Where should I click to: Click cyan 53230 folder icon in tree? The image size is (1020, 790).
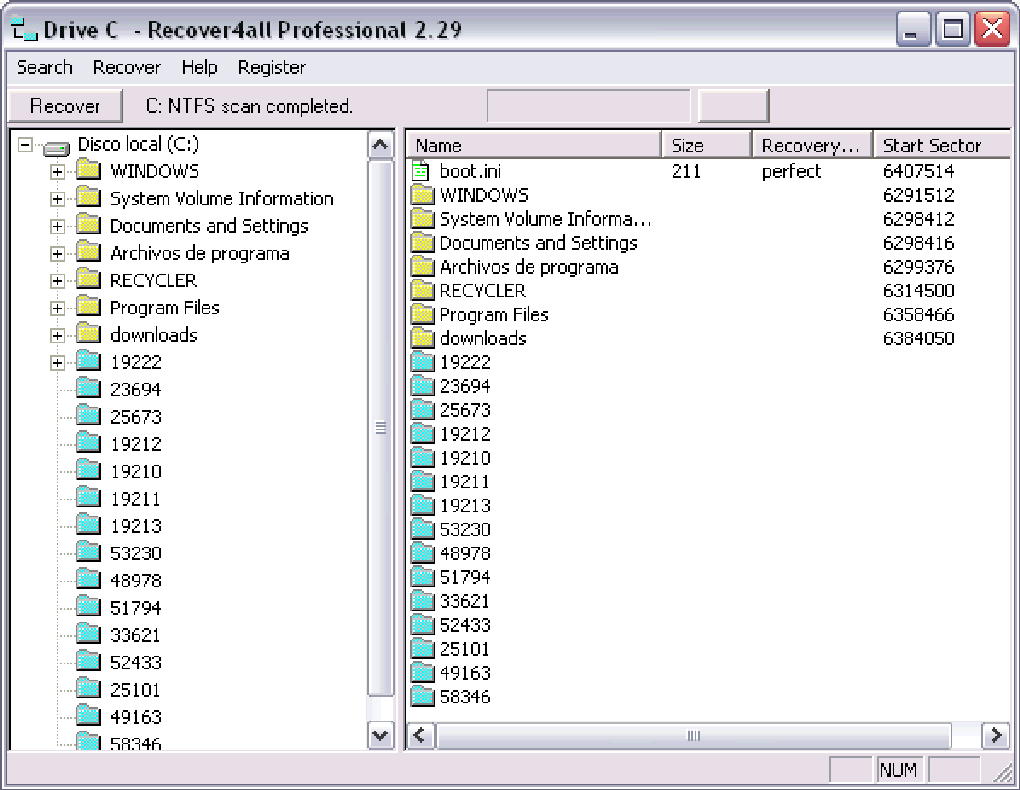(x=88, y=553)
